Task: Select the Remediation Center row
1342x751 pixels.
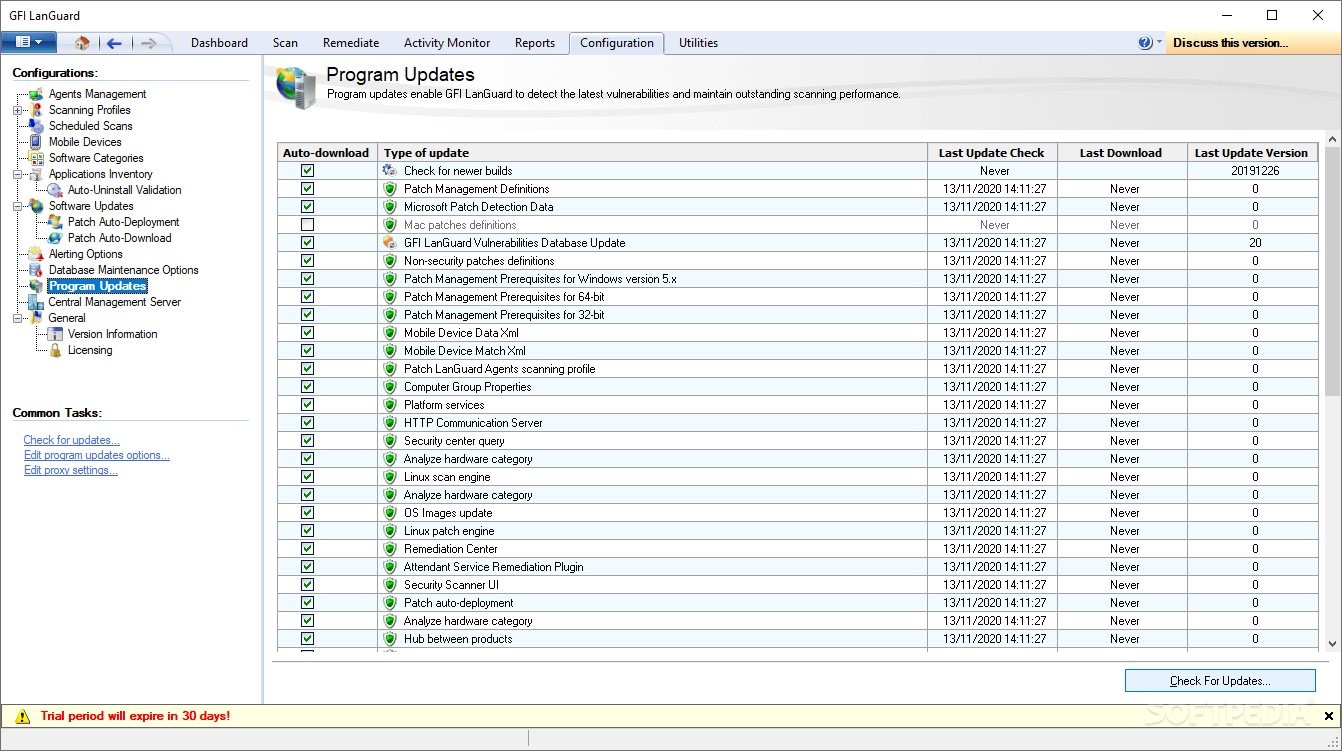Action: point(798,549)
